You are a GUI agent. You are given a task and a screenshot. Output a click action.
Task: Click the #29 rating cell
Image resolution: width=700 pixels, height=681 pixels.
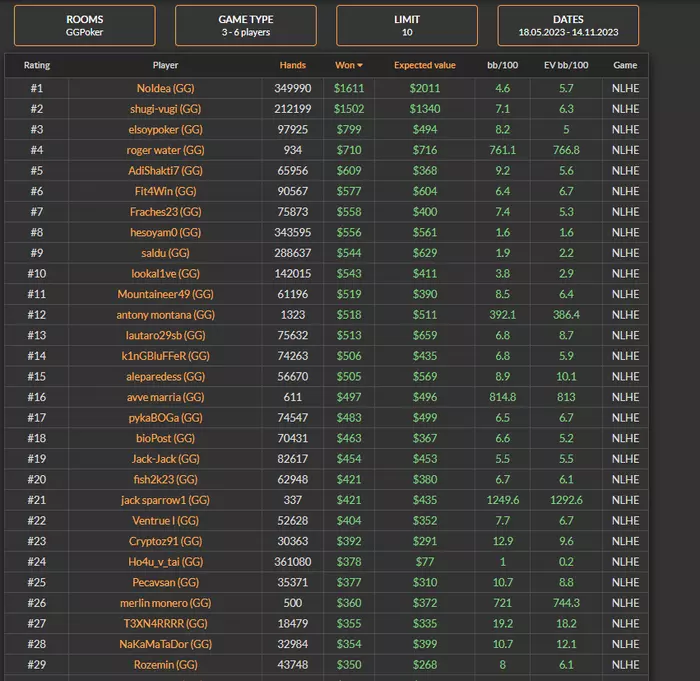[x=37, y=664]
